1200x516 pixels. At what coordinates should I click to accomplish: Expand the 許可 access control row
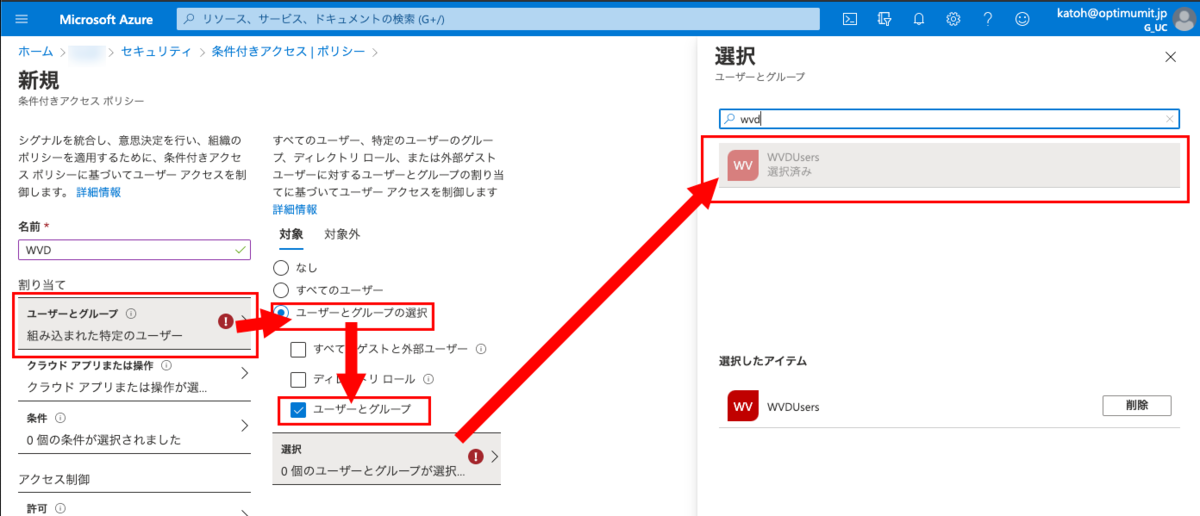[136, 509]
